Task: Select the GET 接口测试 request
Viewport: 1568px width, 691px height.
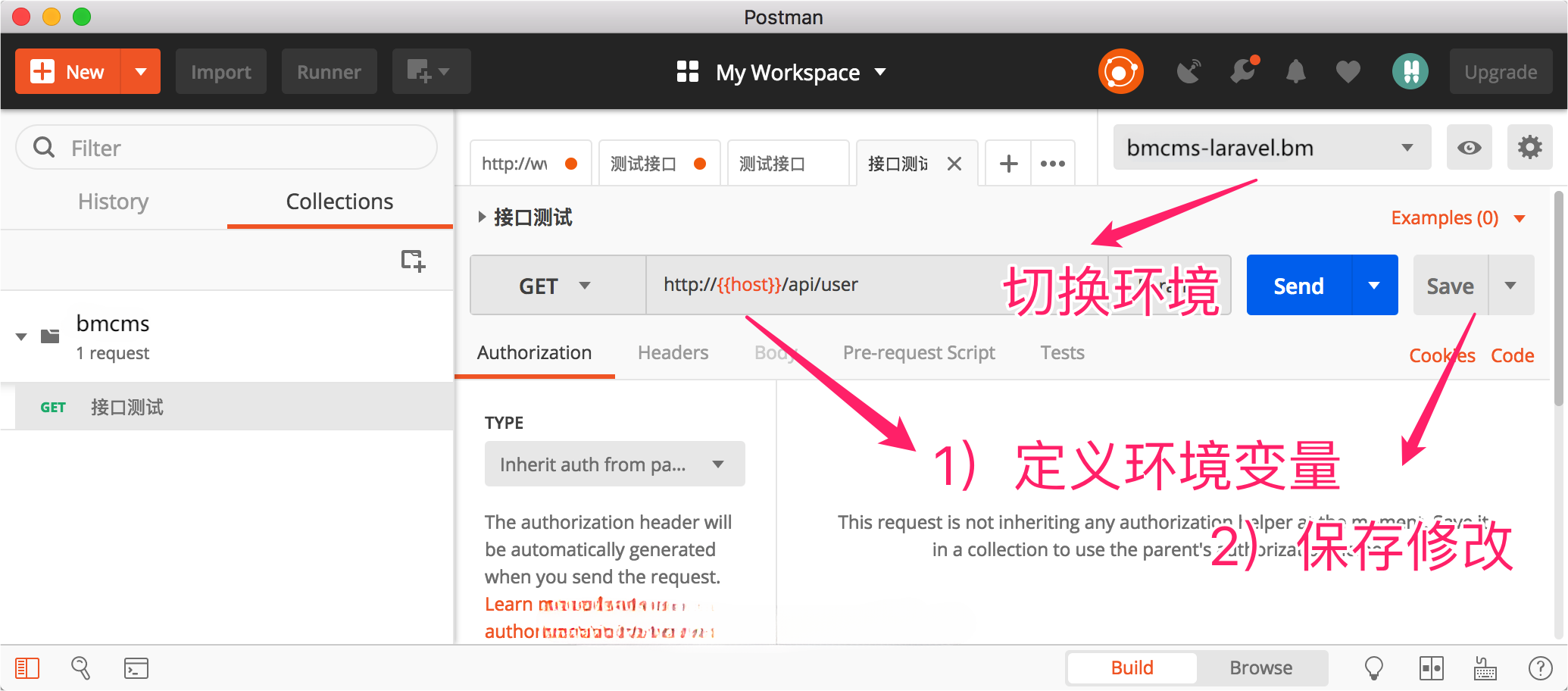Action: [234, 407]
